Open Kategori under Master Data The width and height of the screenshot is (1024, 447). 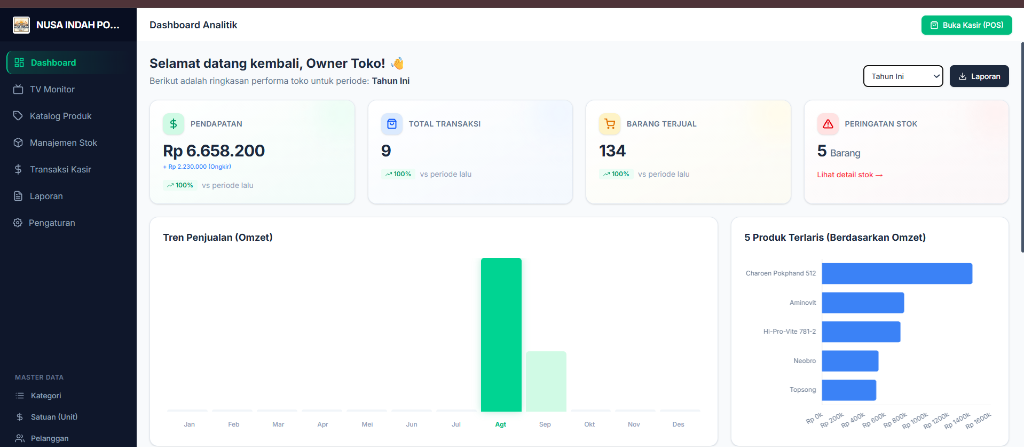coord(68,395)
